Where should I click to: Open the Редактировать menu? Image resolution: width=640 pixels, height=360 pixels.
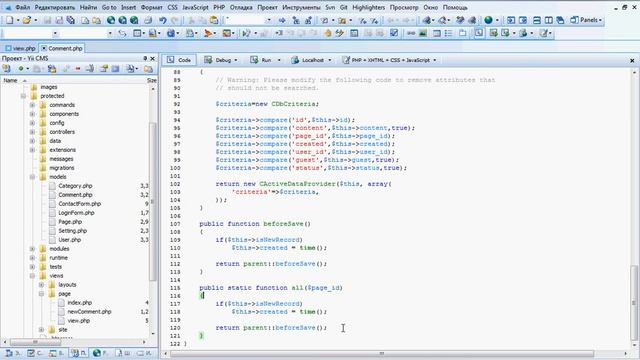(x=55, y=7)
